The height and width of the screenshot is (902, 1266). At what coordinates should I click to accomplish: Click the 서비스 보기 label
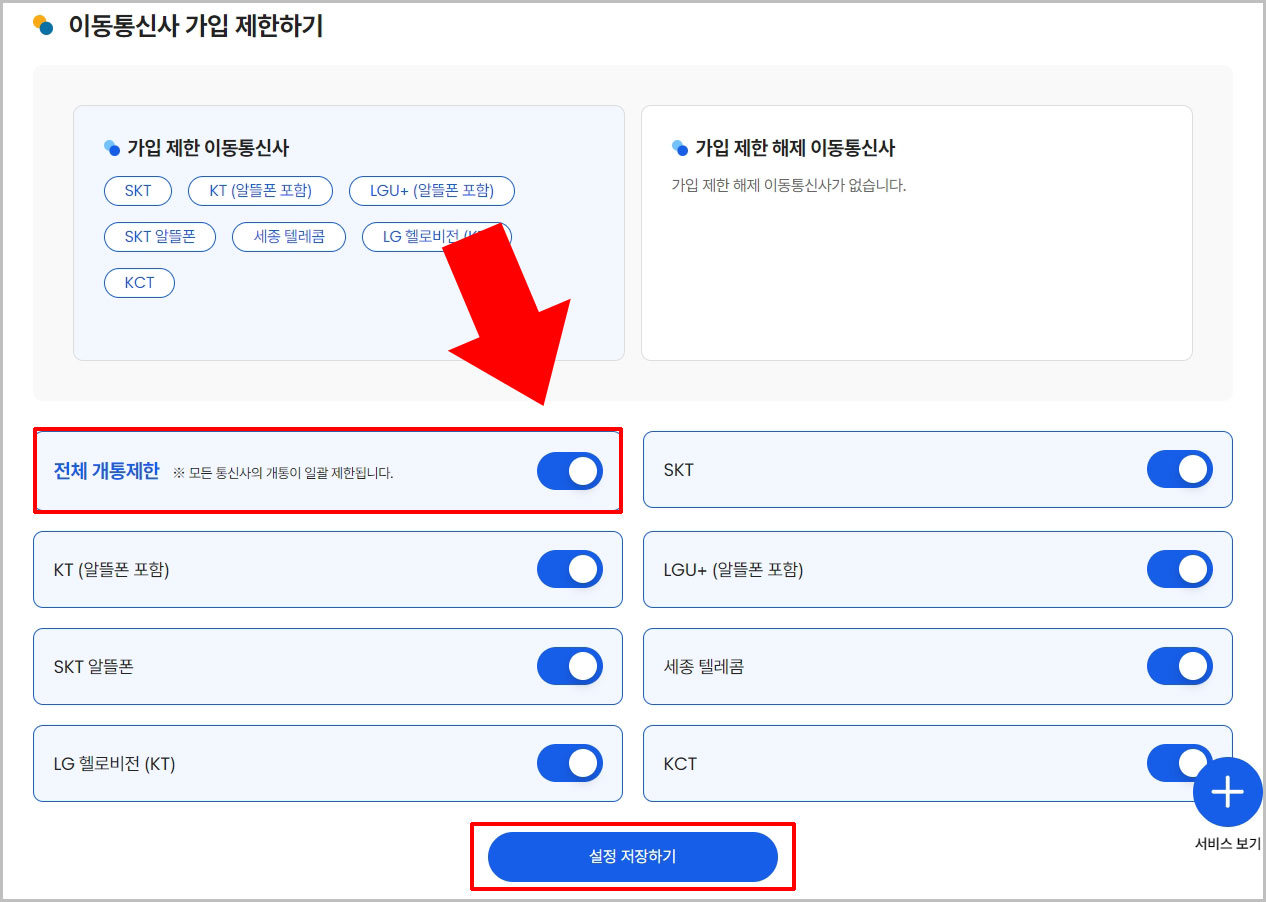pyautogui.click(x=1228, y=844)
